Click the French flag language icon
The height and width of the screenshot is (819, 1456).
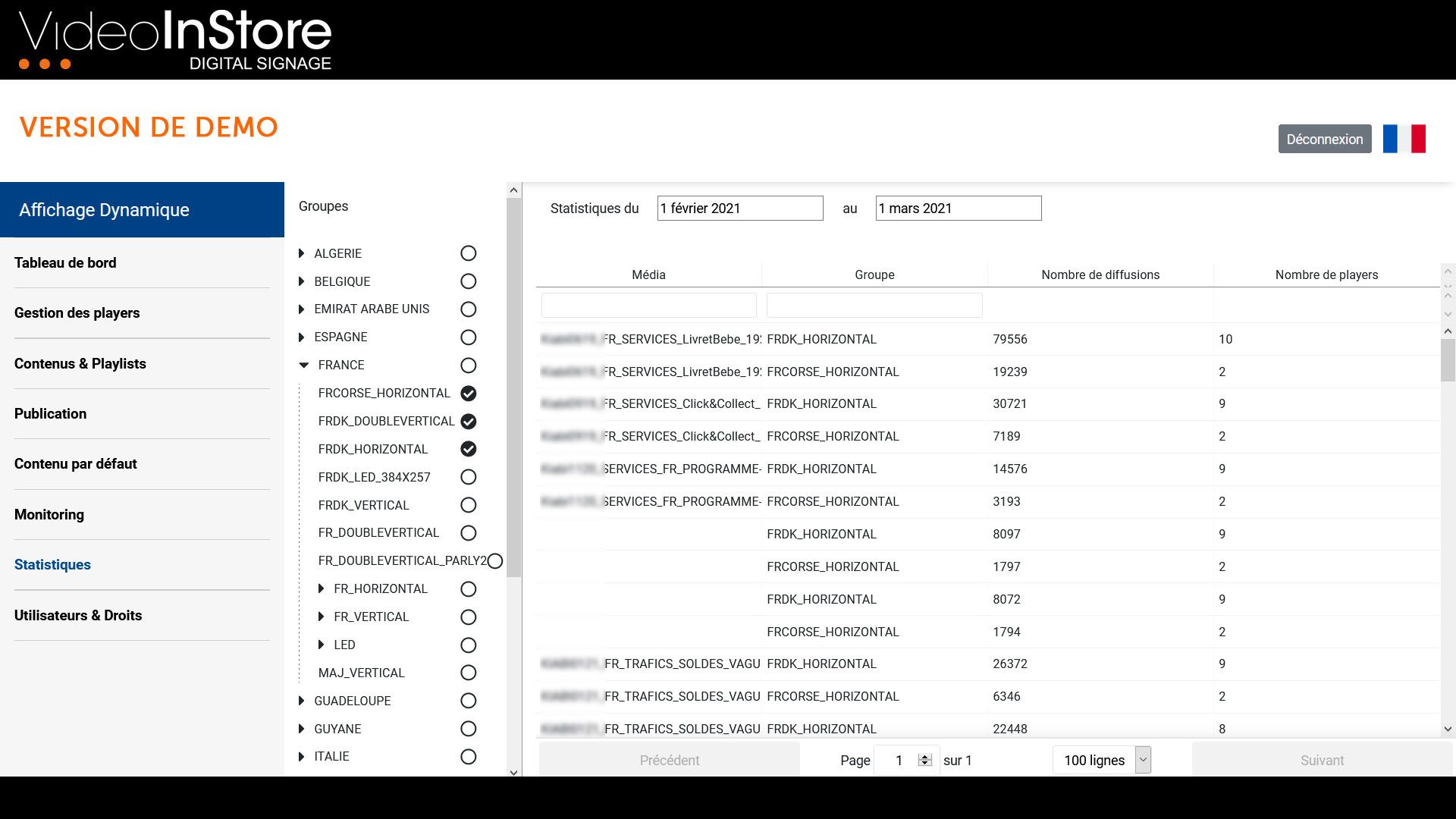point(1404,139)
